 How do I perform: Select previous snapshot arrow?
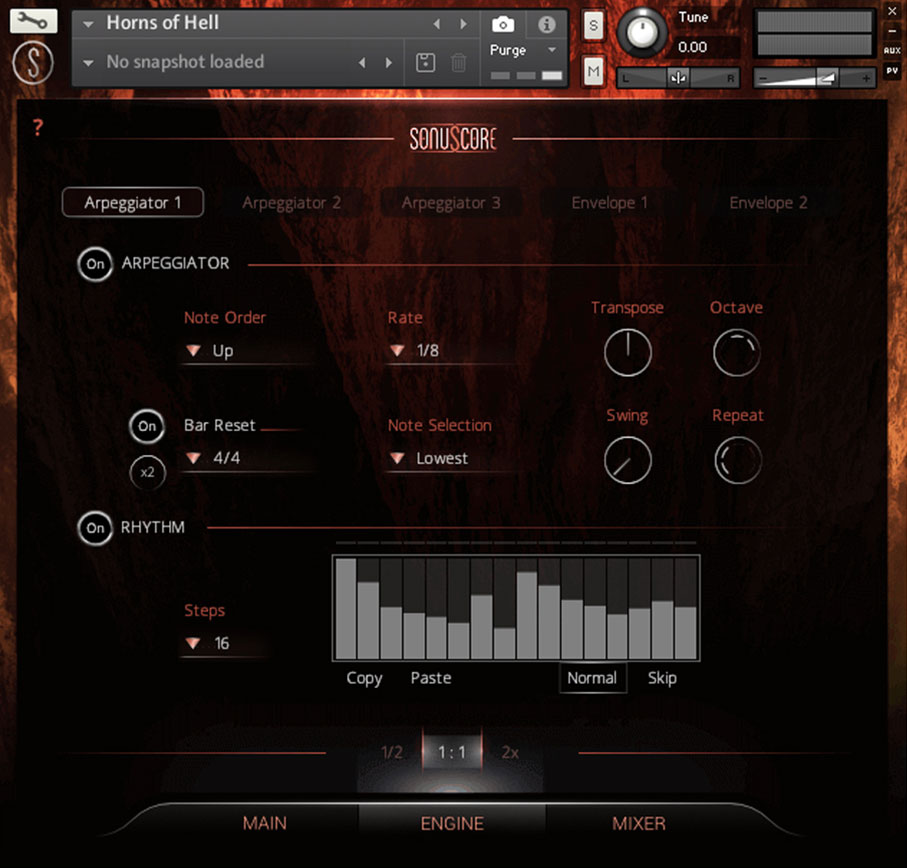(362, 62)
